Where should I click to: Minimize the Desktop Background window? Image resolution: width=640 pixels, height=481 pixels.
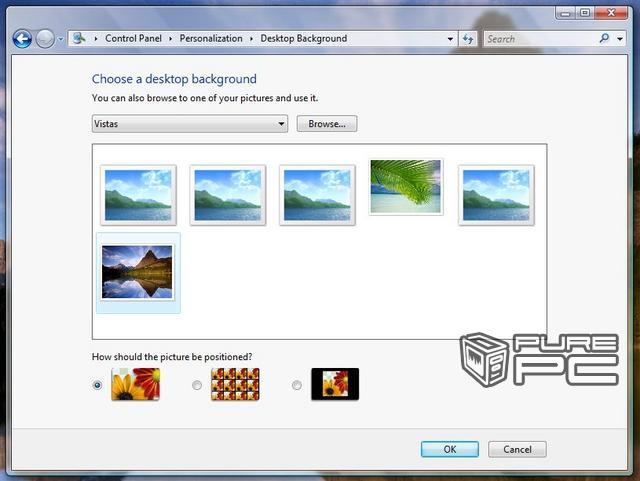pyautogui.click(x=565, y=13)
